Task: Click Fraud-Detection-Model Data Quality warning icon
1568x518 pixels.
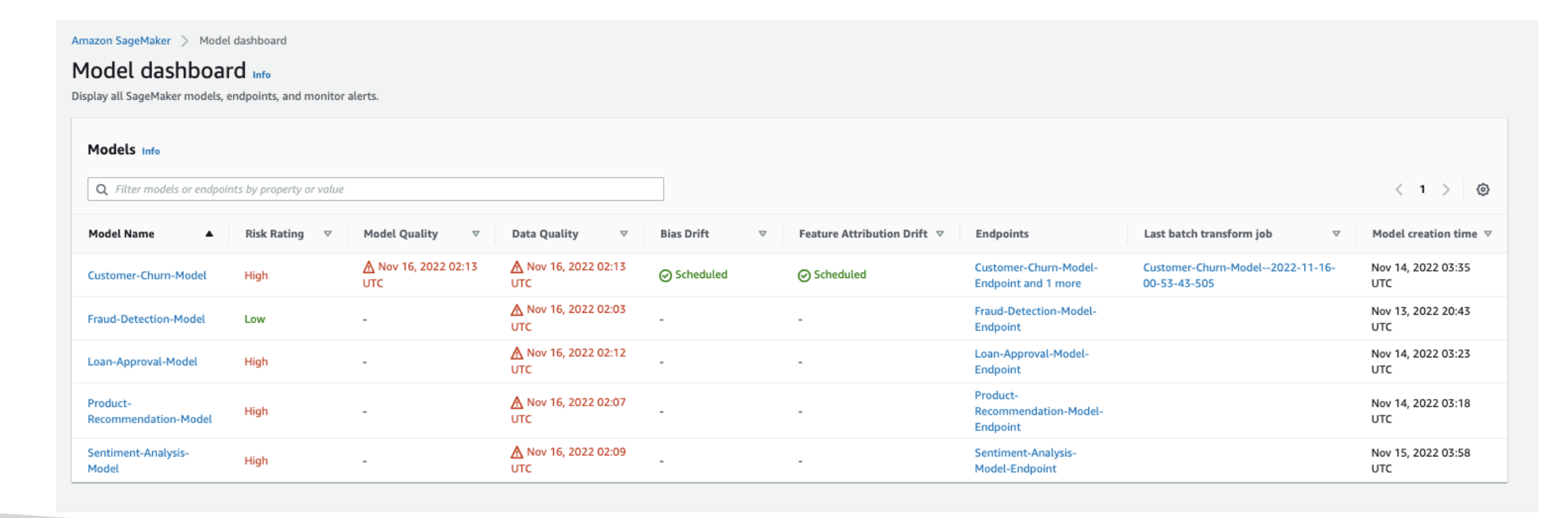Action: pos(517,310)
